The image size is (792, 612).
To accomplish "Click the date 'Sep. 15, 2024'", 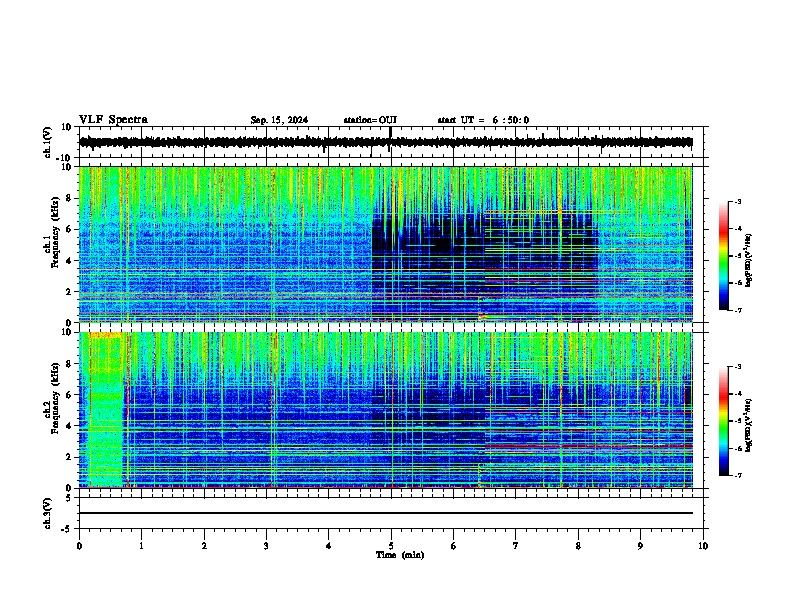I will tap(279, 120).
